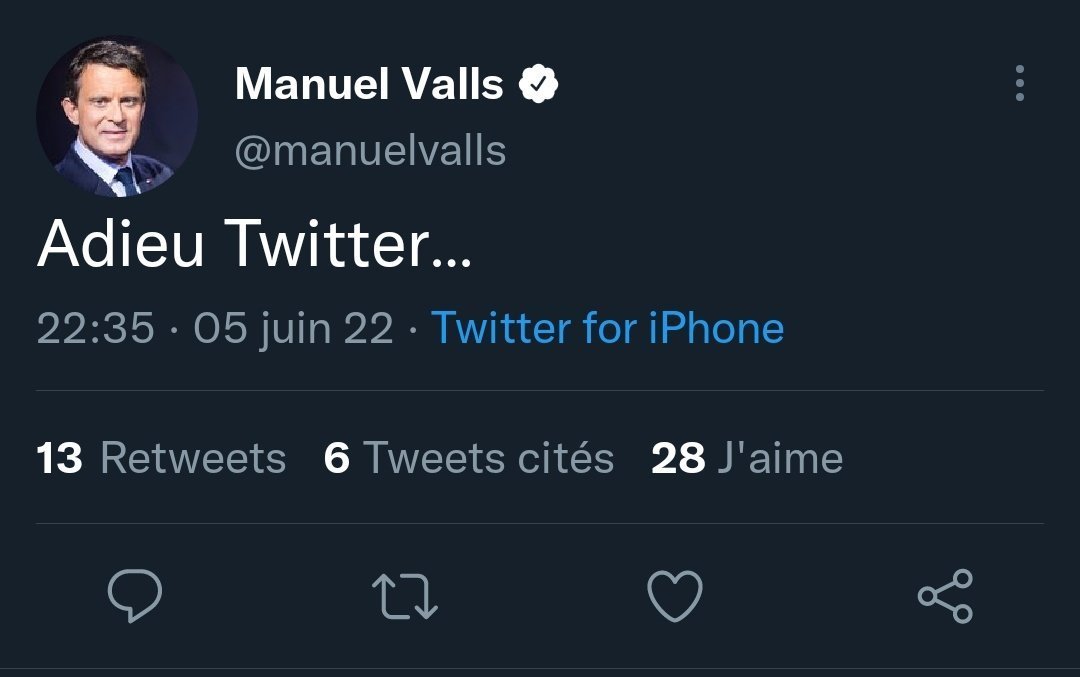Click the verified badge next to Manuel Valls
This screenshot has width=1080, height=677.
538,85
